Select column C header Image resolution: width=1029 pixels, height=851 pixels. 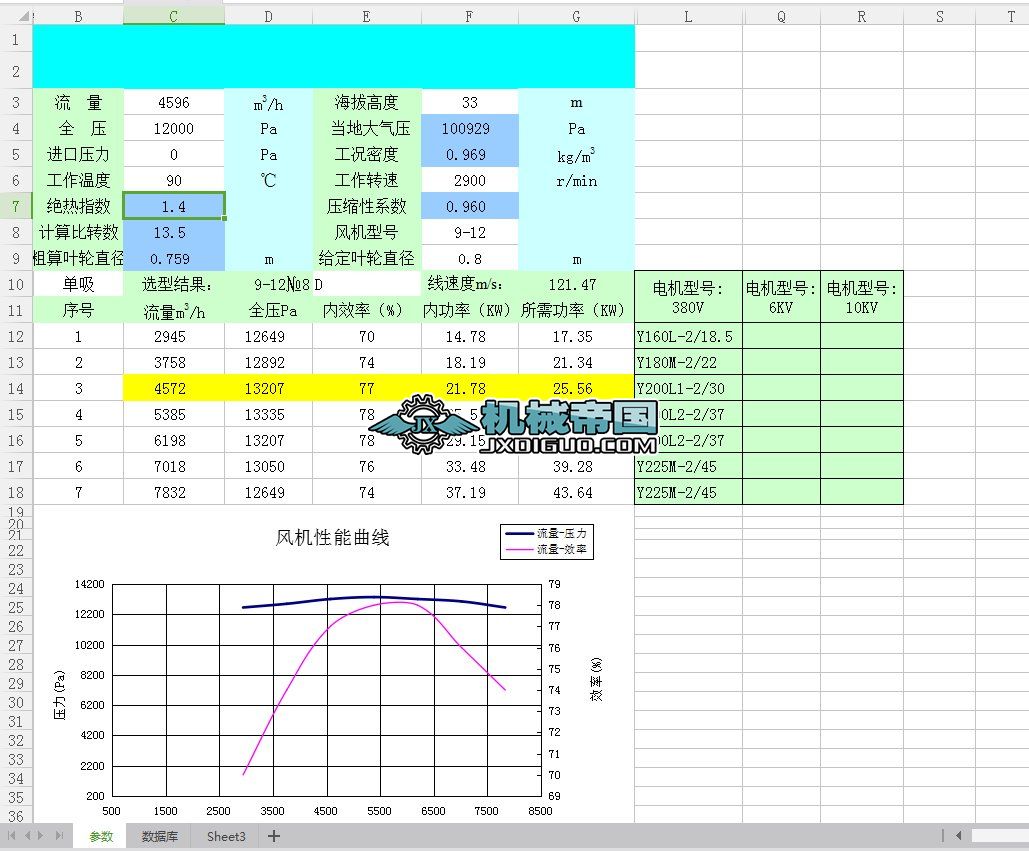click(174, 16)
